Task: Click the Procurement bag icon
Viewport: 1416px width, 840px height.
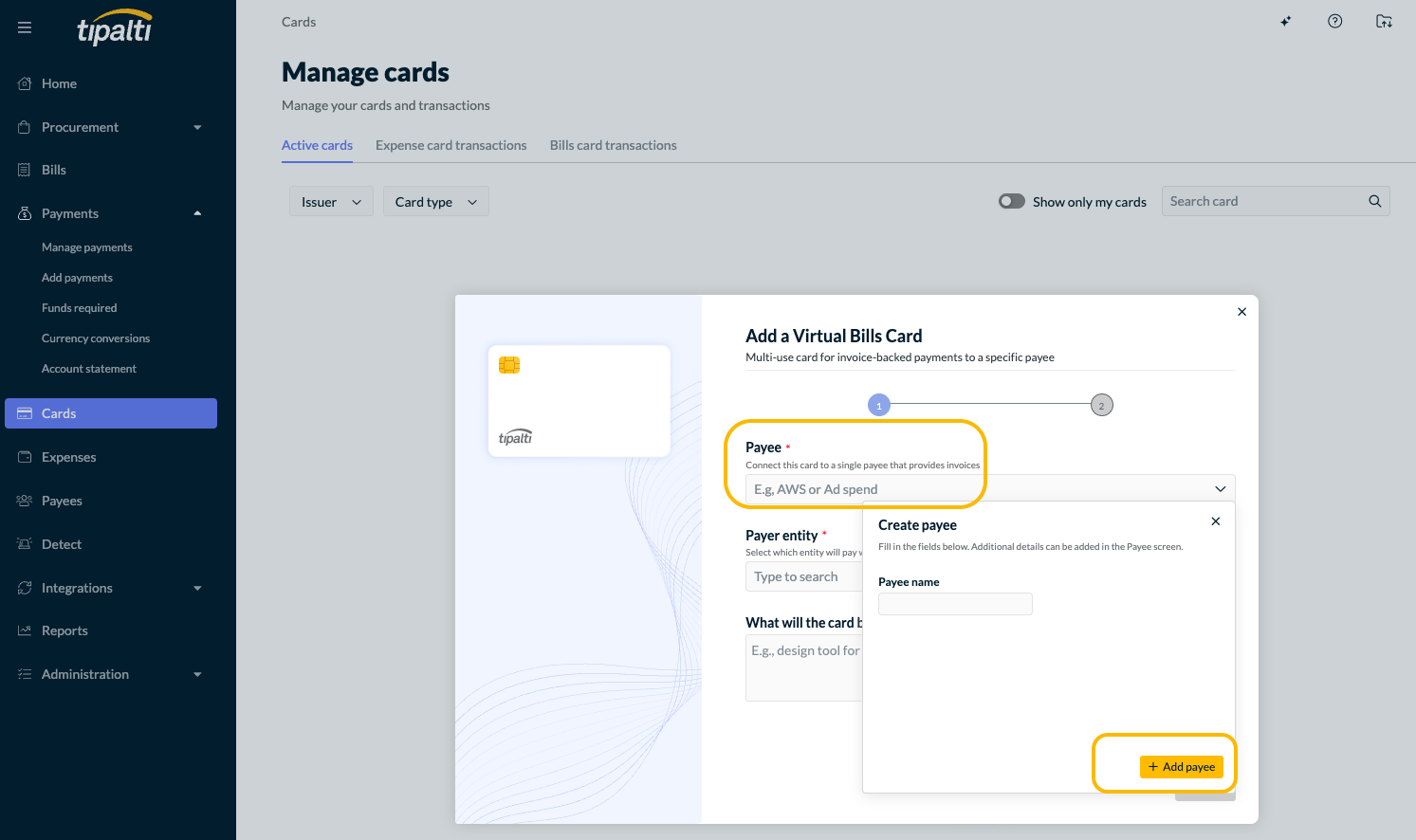Action: pyautogui.click(x=25, y=127)
